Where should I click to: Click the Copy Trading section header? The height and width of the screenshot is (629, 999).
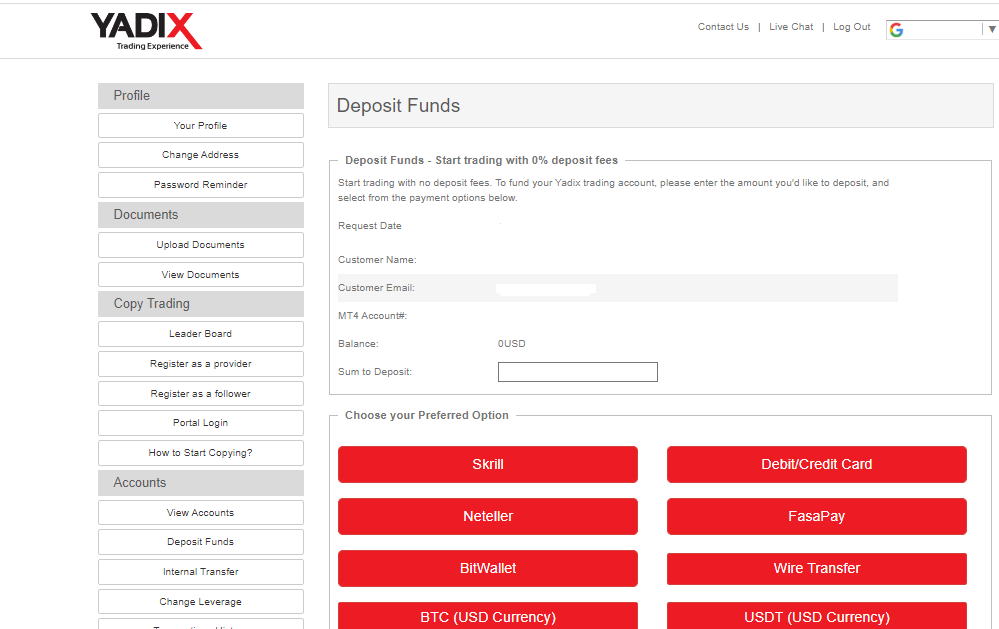(x=201, y=304)
